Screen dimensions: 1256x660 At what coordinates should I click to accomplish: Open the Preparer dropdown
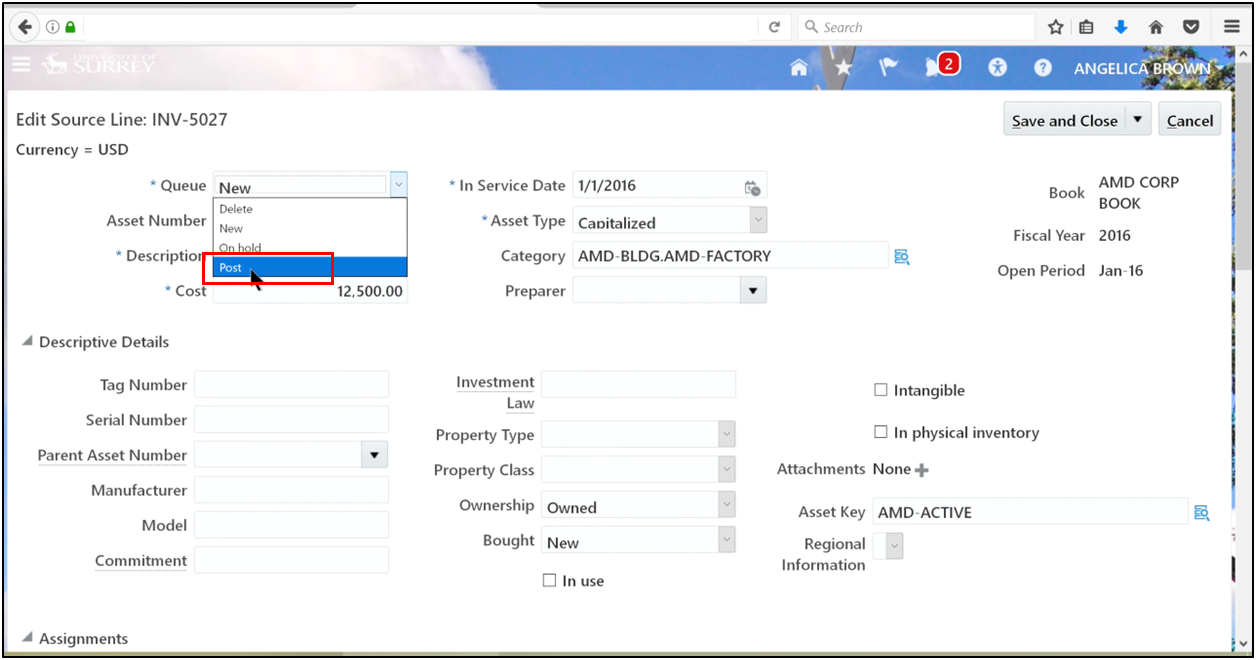pos(752,291)
